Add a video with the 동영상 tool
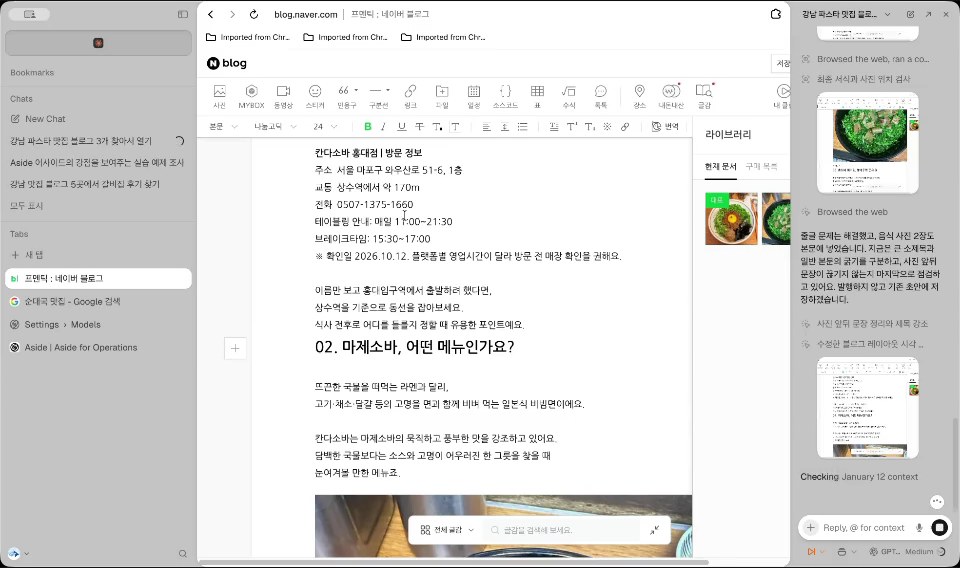The image size is (960, 568). (x=283, y=96)
